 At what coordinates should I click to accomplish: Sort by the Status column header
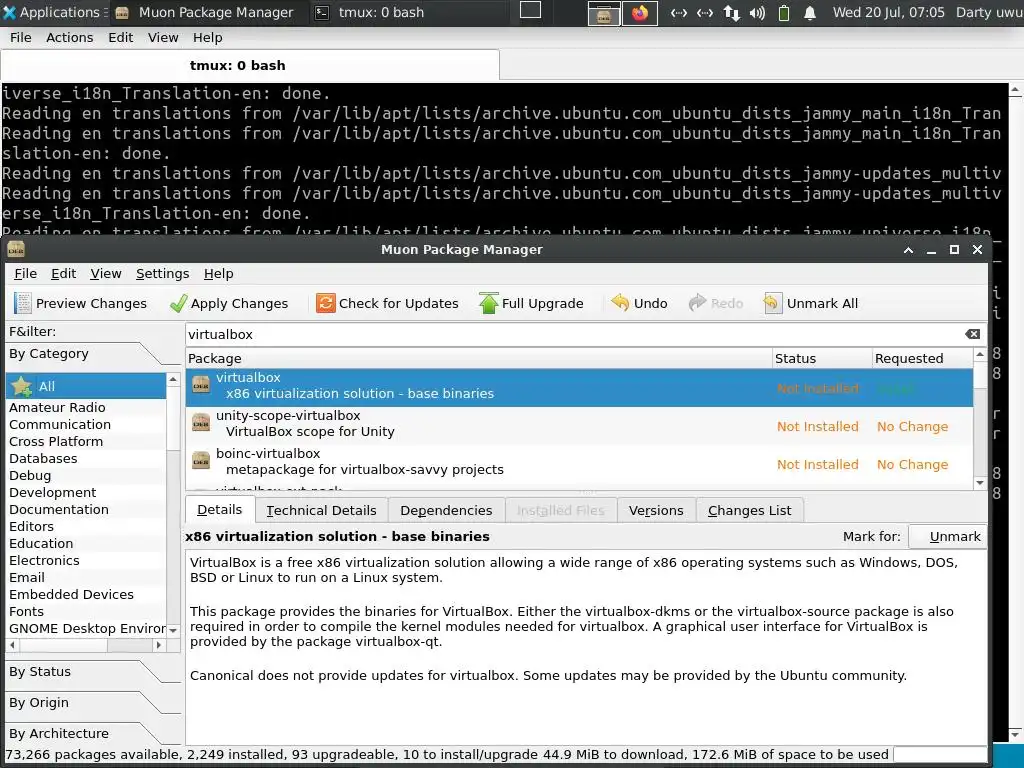[x=822, y=358]
